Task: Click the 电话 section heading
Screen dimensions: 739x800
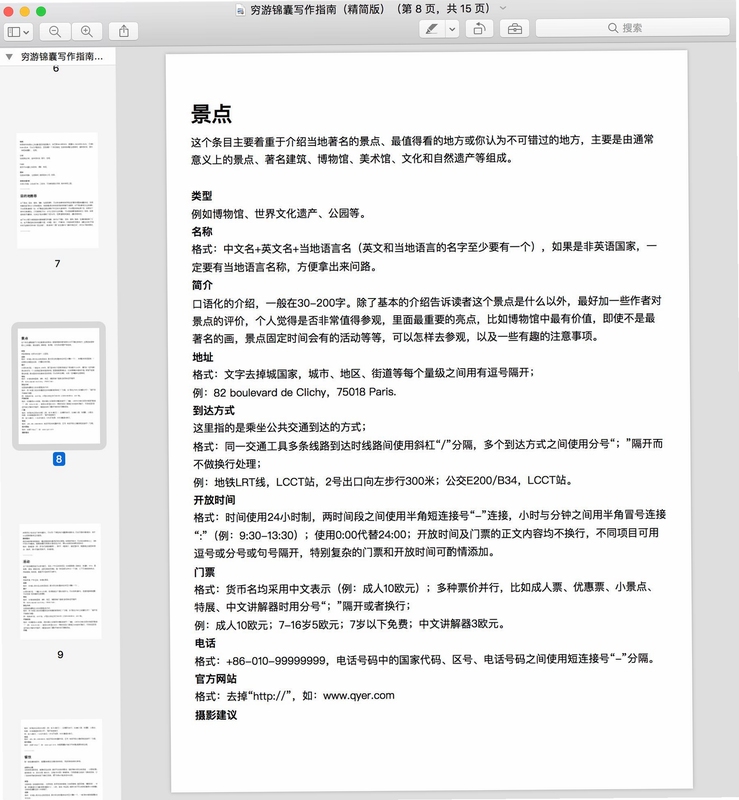Action: click(205, 643)
